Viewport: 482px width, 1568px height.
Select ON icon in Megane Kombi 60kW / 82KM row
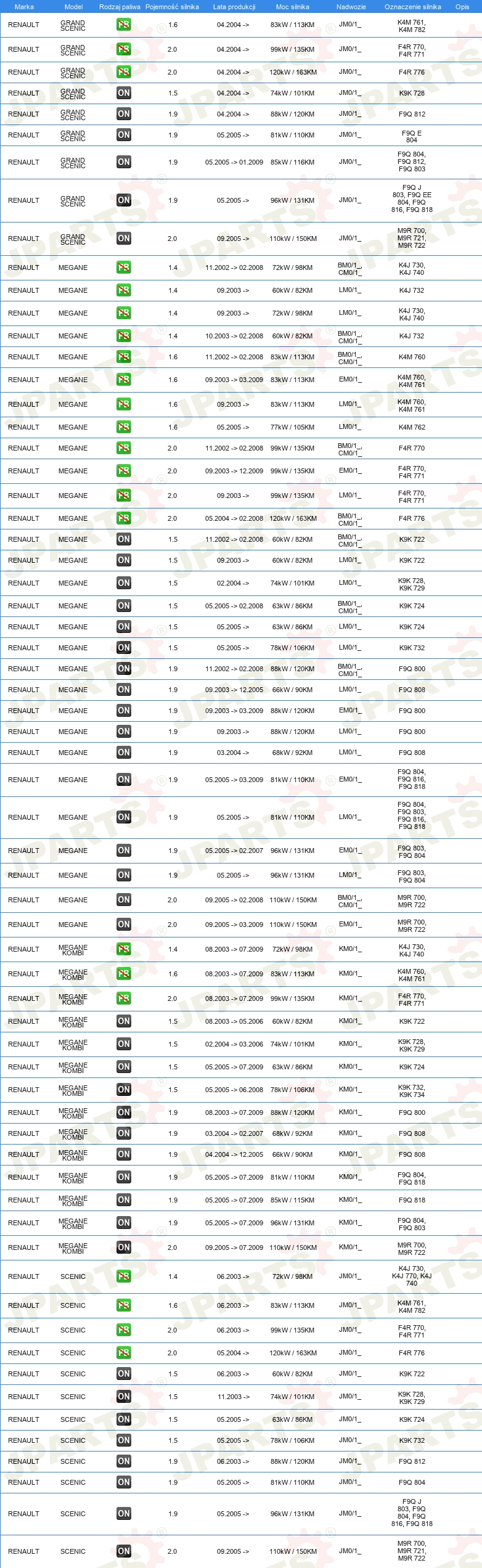123,1022
